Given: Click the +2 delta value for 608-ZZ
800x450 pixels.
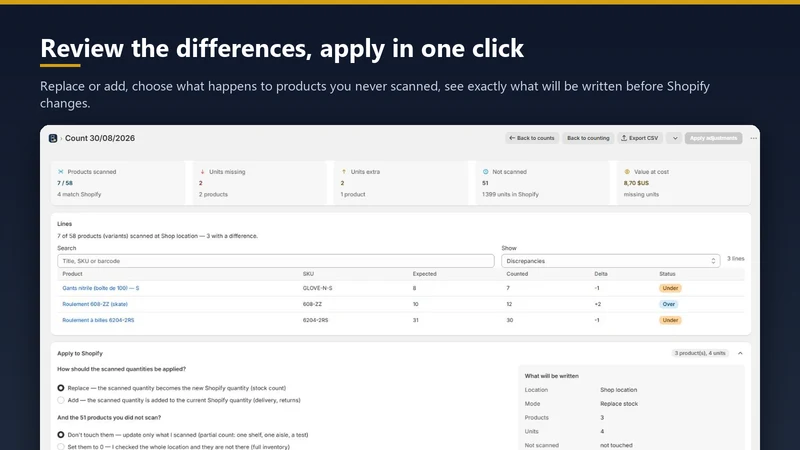Looking at the screenshot, I should (597, 304).
